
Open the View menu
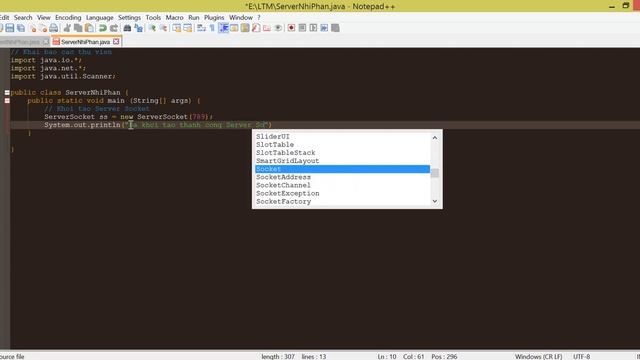tap(44, 18)
